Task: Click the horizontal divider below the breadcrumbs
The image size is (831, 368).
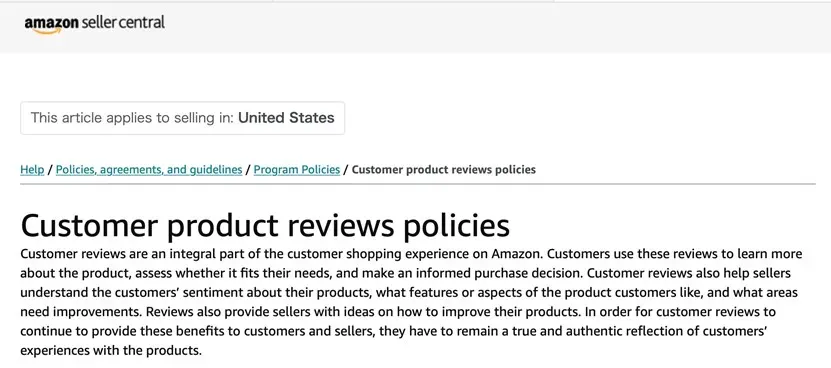Action: [x=418, y=184]
